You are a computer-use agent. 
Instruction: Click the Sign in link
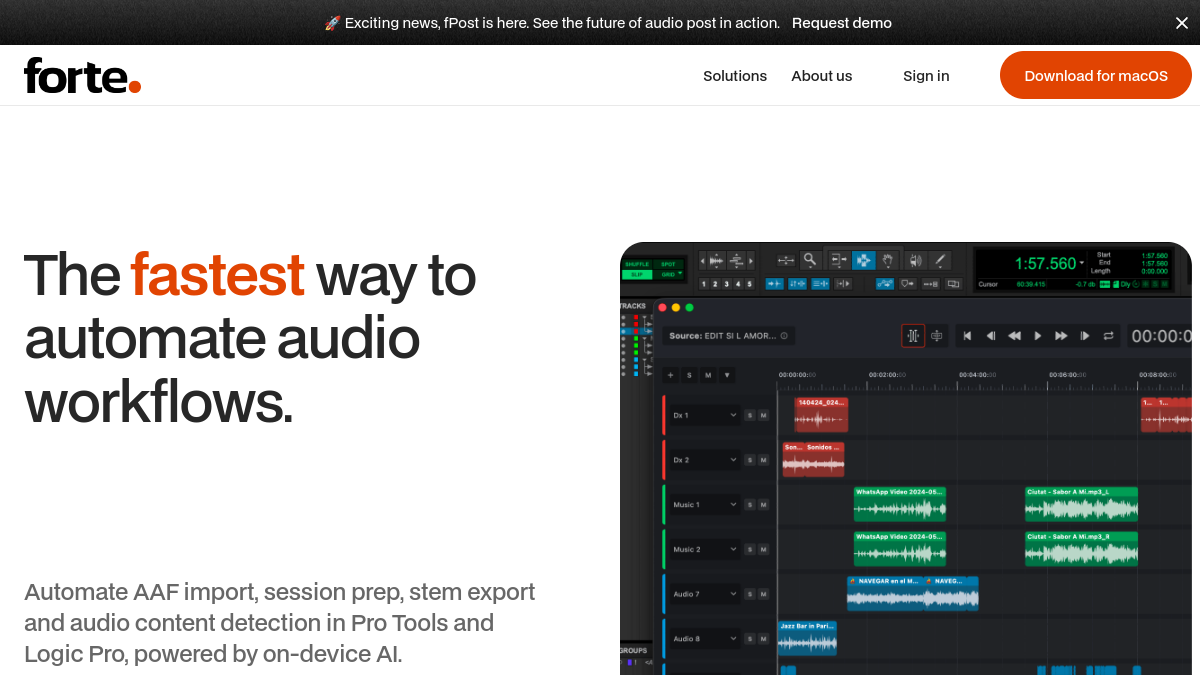click(x=926, y=76)
